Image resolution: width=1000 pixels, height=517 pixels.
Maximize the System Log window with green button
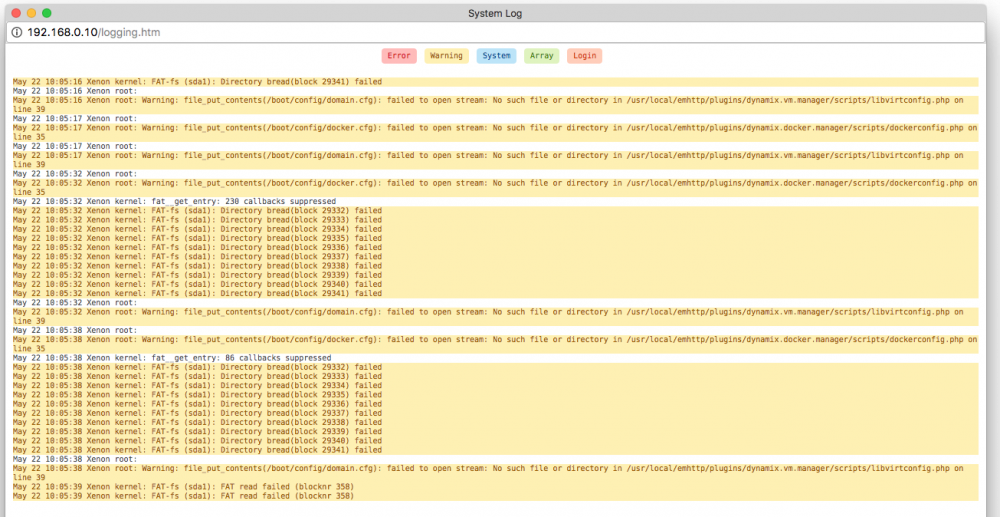(47, 13)
